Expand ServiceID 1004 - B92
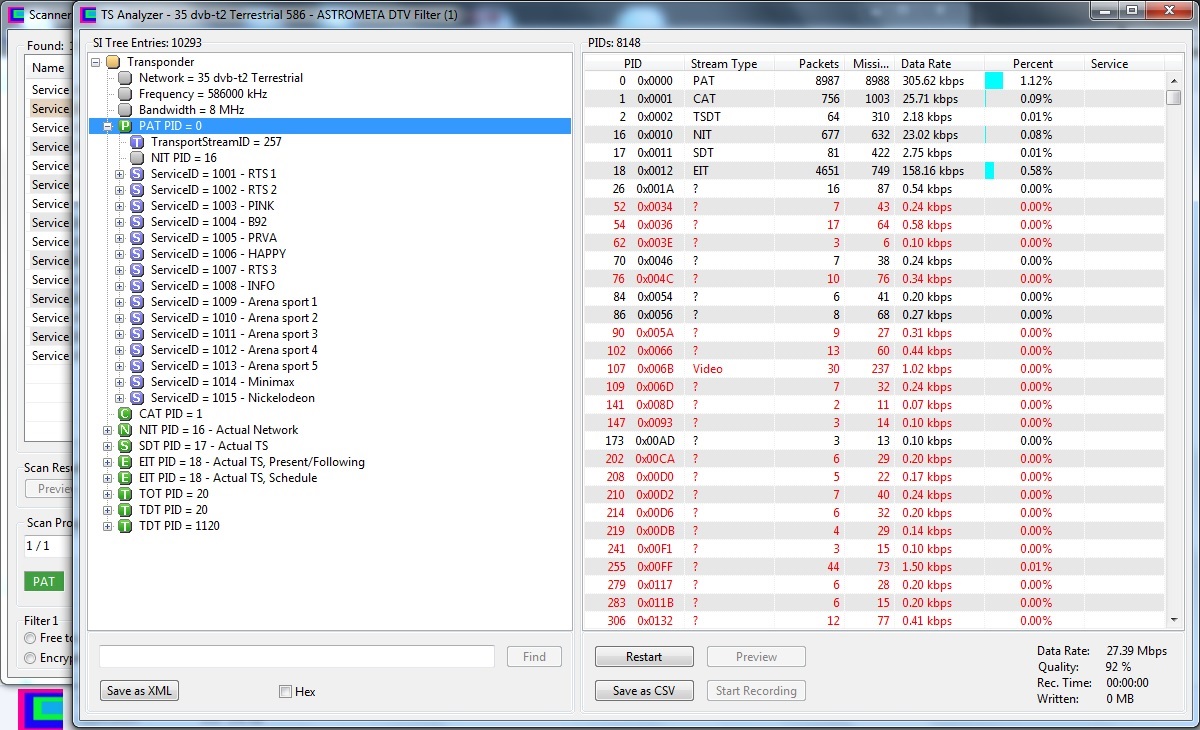 [120, 222]
